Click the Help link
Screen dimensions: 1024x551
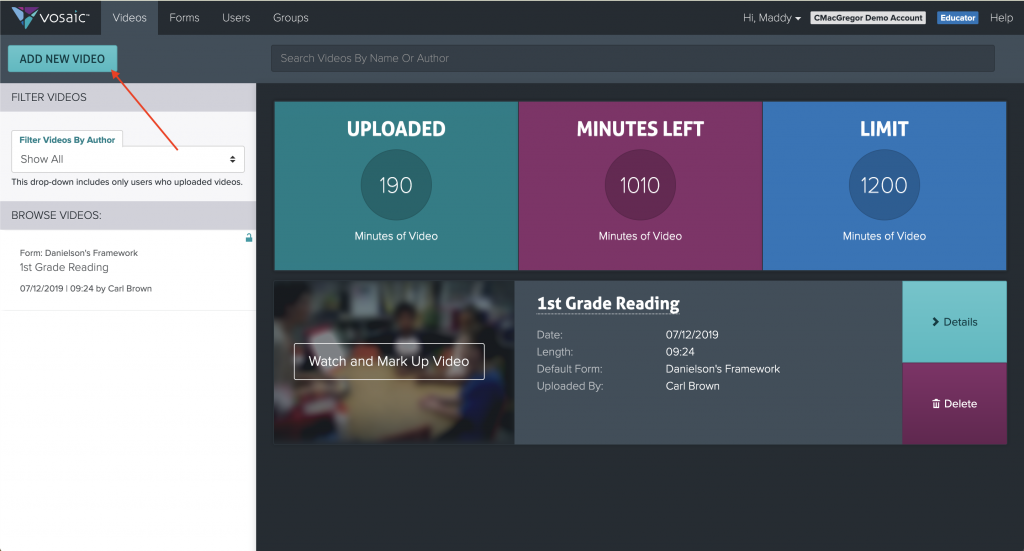pyautogui.click(x=1001, y=18)
